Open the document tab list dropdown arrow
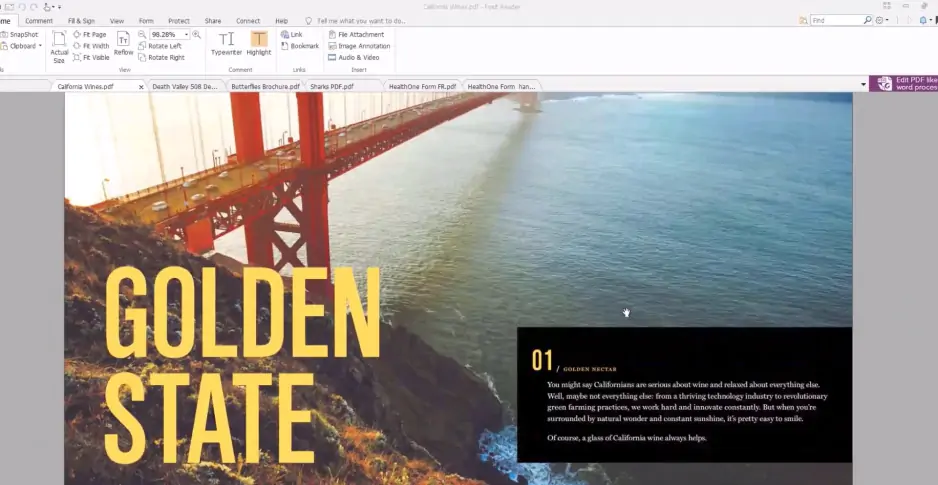This screenshot has width=938, height=485. pos(863,85)
